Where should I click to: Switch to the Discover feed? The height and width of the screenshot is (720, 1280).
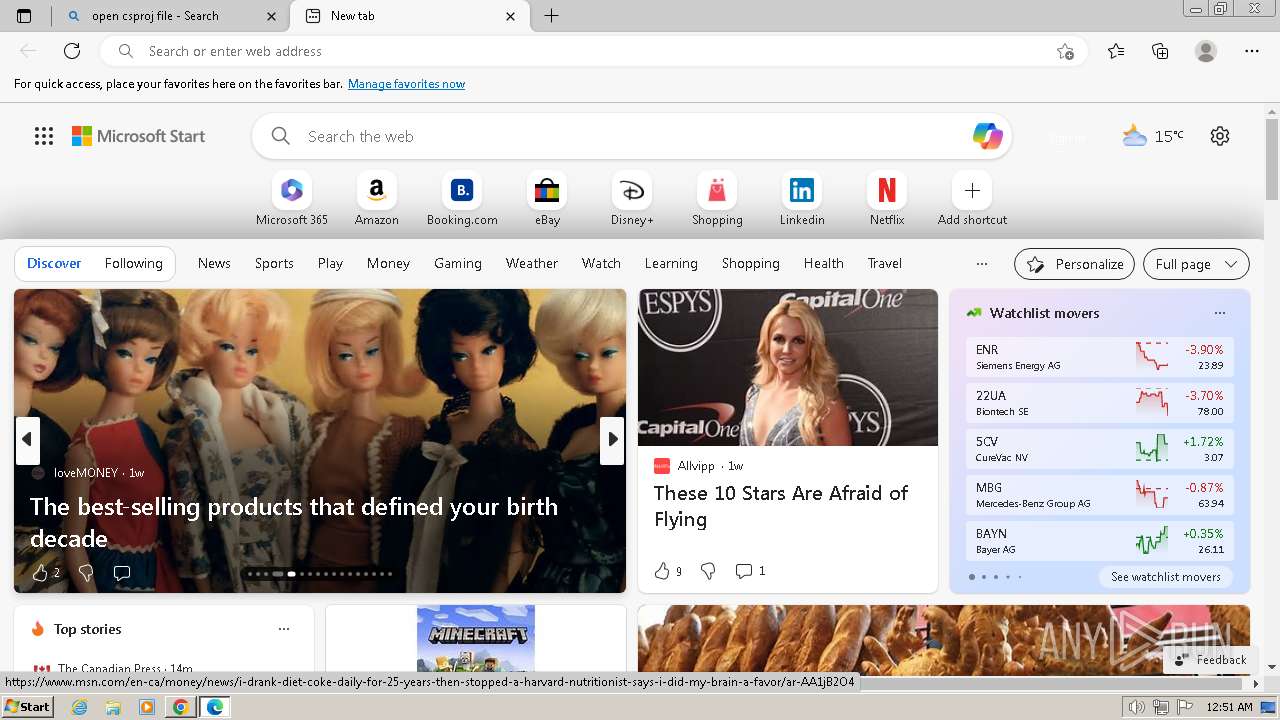click(x=54, y=263)
